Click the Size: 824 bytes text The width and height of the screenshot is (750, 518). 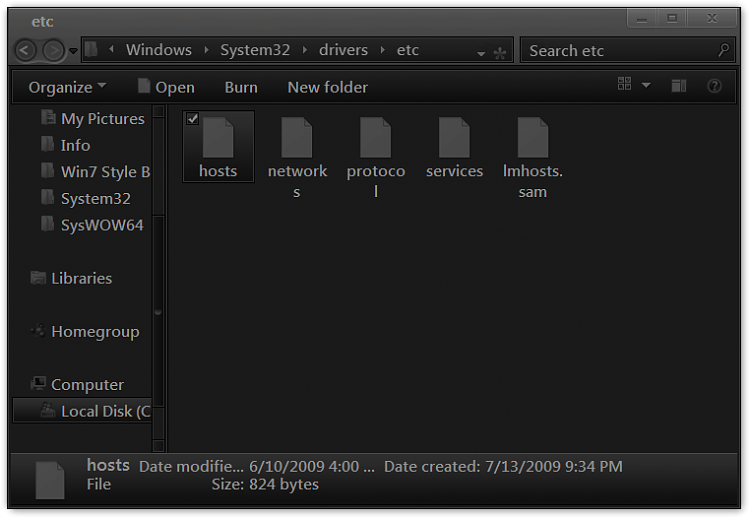(265, 485)
